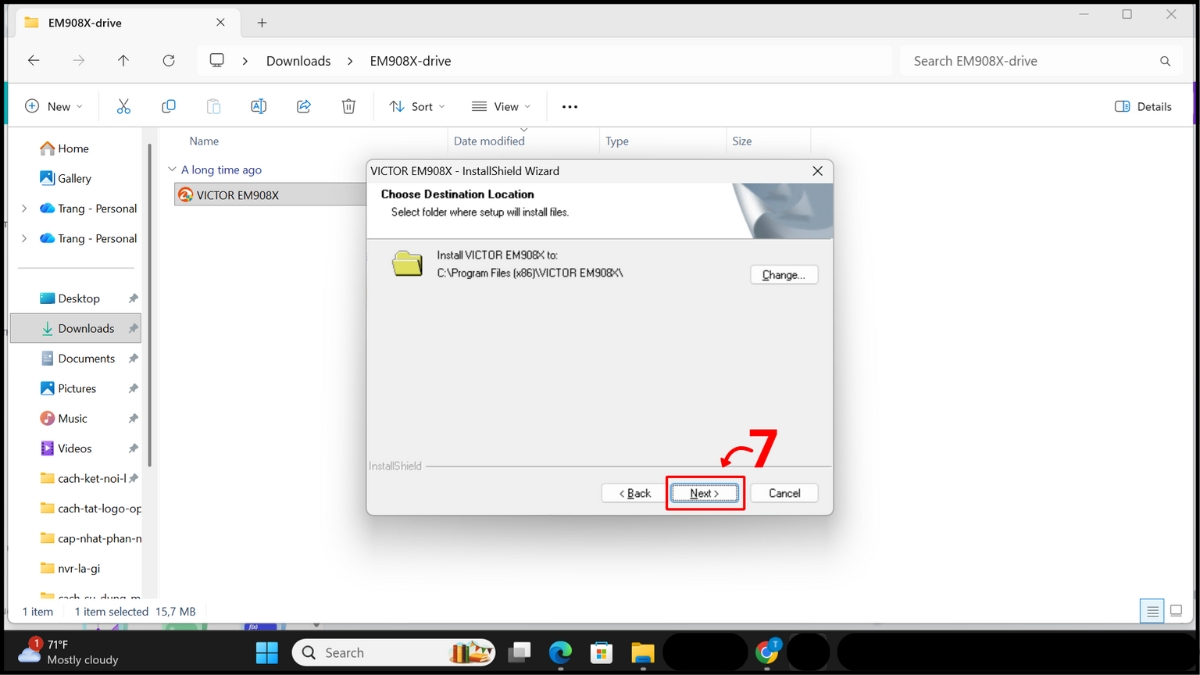The height and width of the screenshot is (675, 1200).
Task: Sort by the Date modified column
Action: pyautogui.click(x=489, y=141)
